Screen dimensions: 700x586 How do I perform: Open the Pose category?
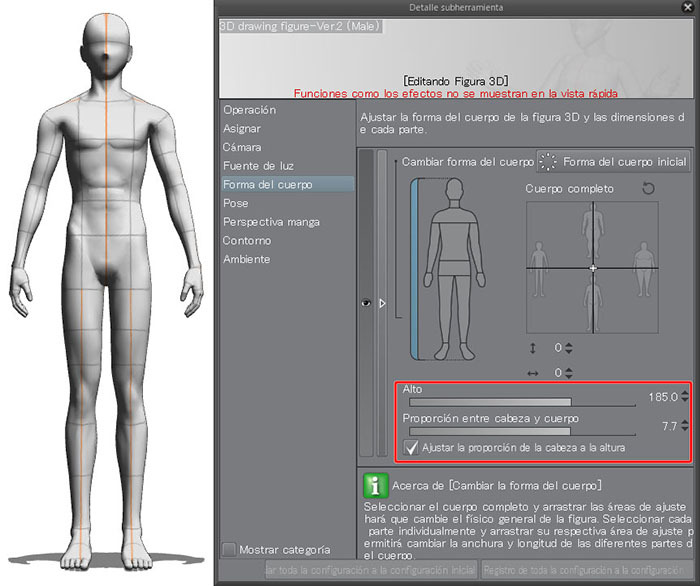coord(235,203)
